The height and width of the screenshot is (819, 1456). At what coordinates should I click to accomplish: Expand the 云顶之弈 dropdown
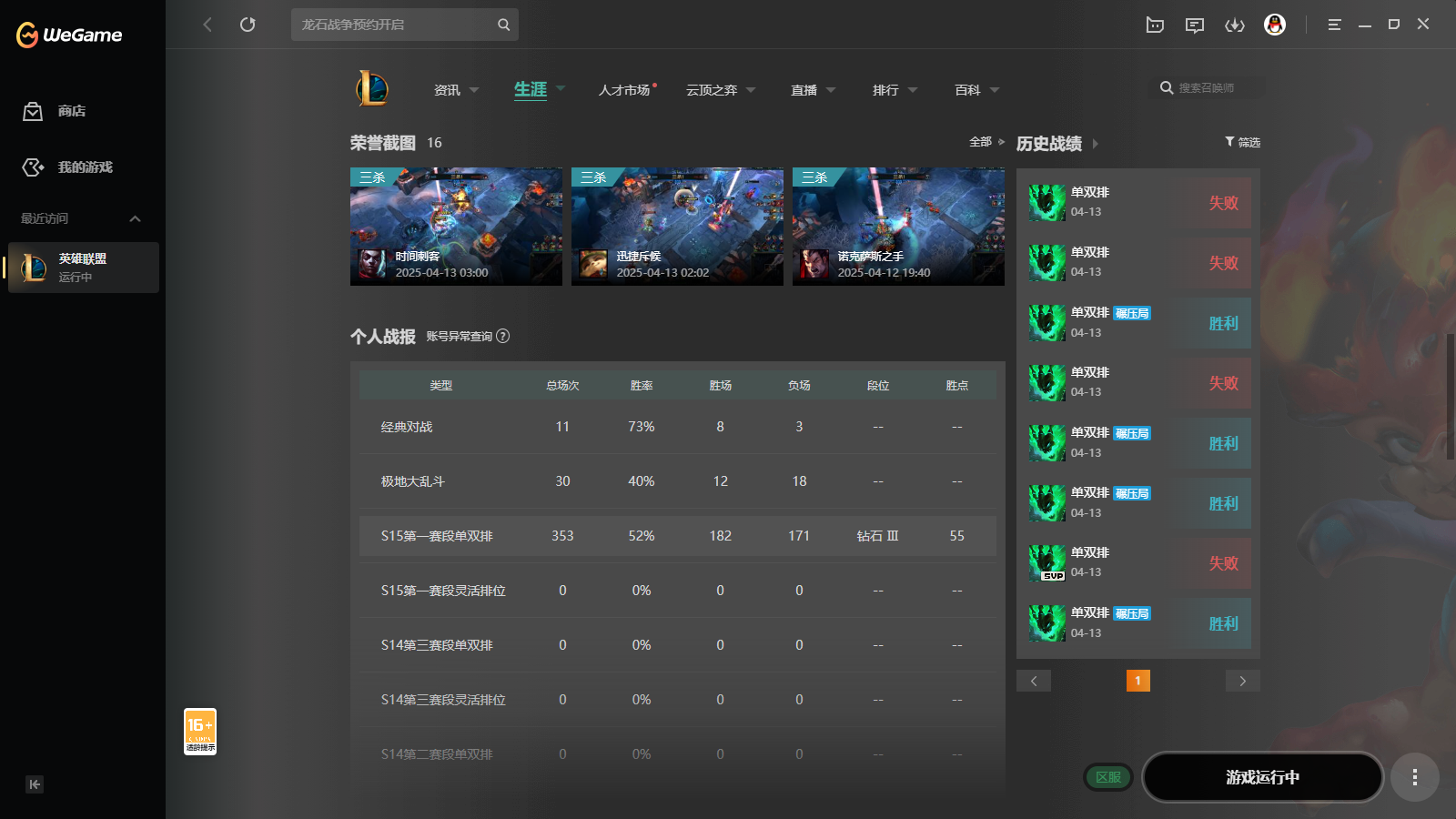pyautogui.click(x=751, y=90)
